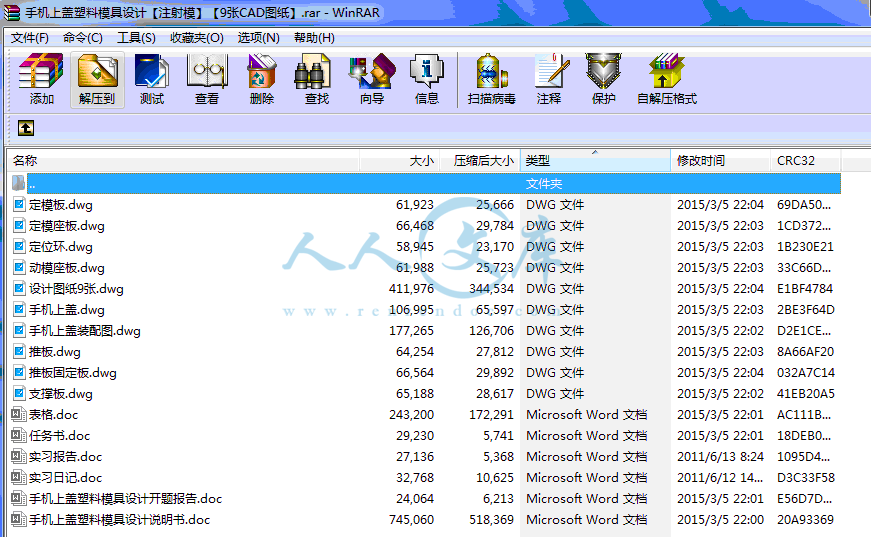Open the 命令(C) menu

(83, 38)
